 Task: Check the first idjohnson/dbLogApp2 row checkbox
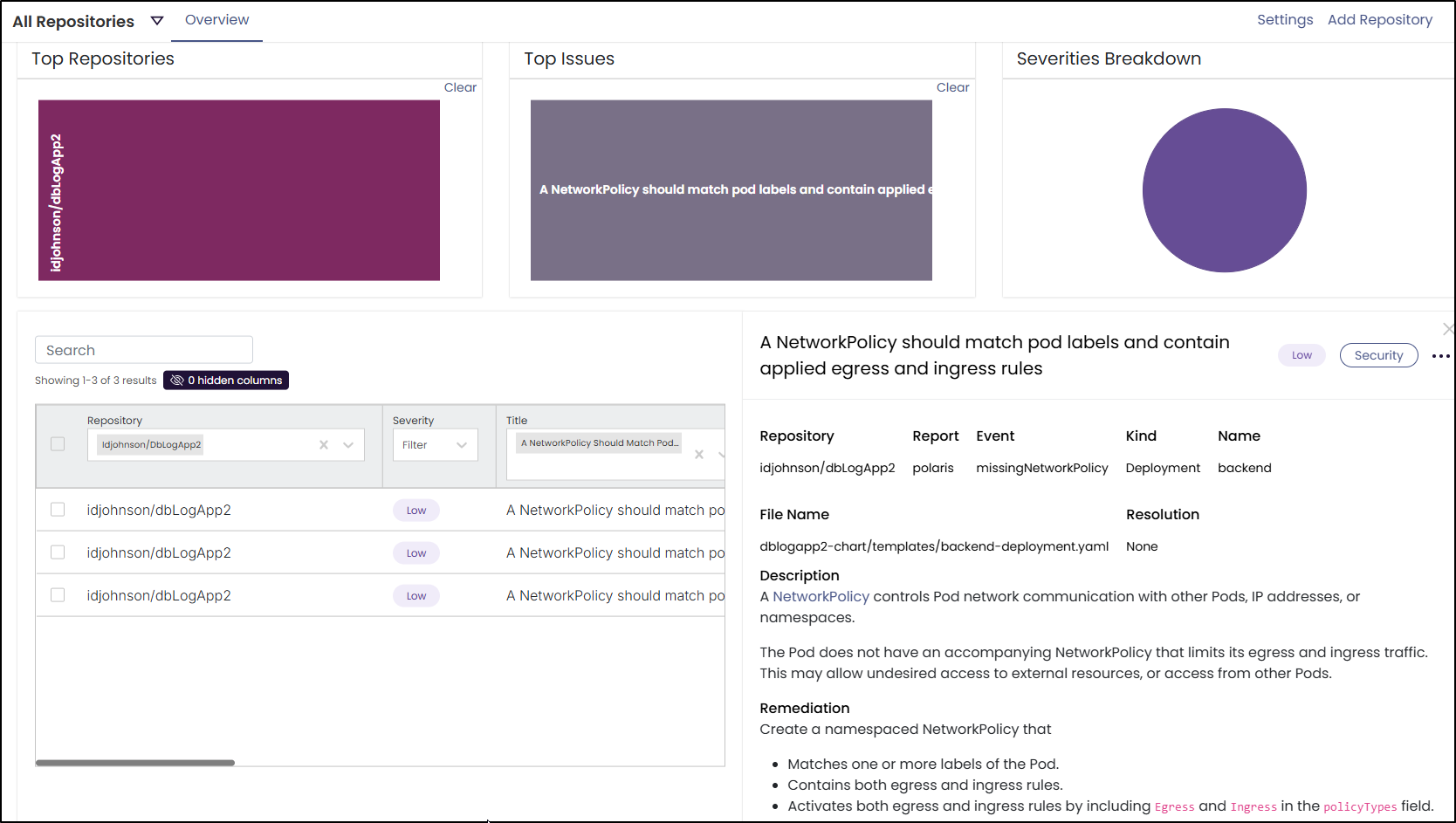coord(58,510)
